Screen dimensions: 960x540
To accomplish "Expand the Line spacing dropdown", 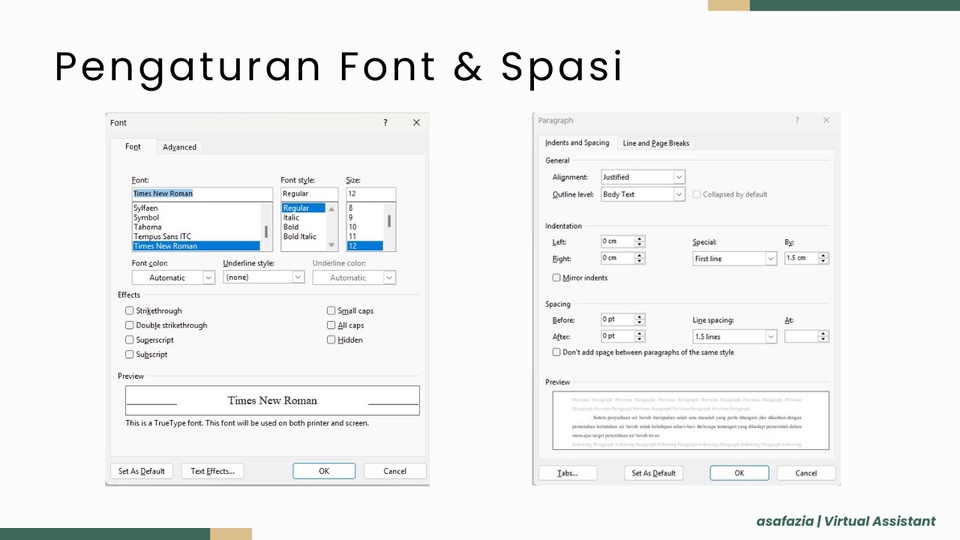I will pos(770,337).
